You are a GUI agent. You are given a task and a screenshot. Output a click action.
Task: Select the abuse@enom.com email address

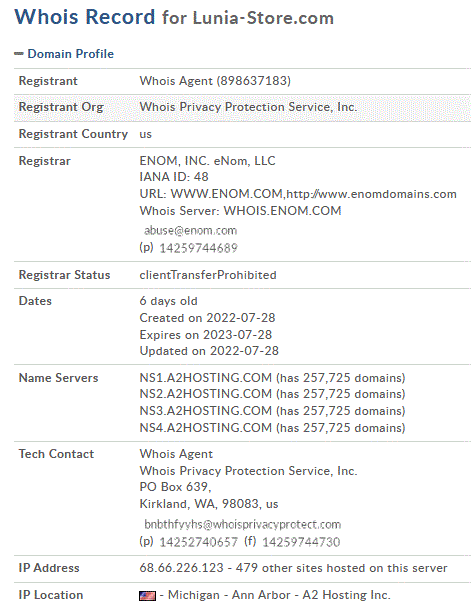190,231
